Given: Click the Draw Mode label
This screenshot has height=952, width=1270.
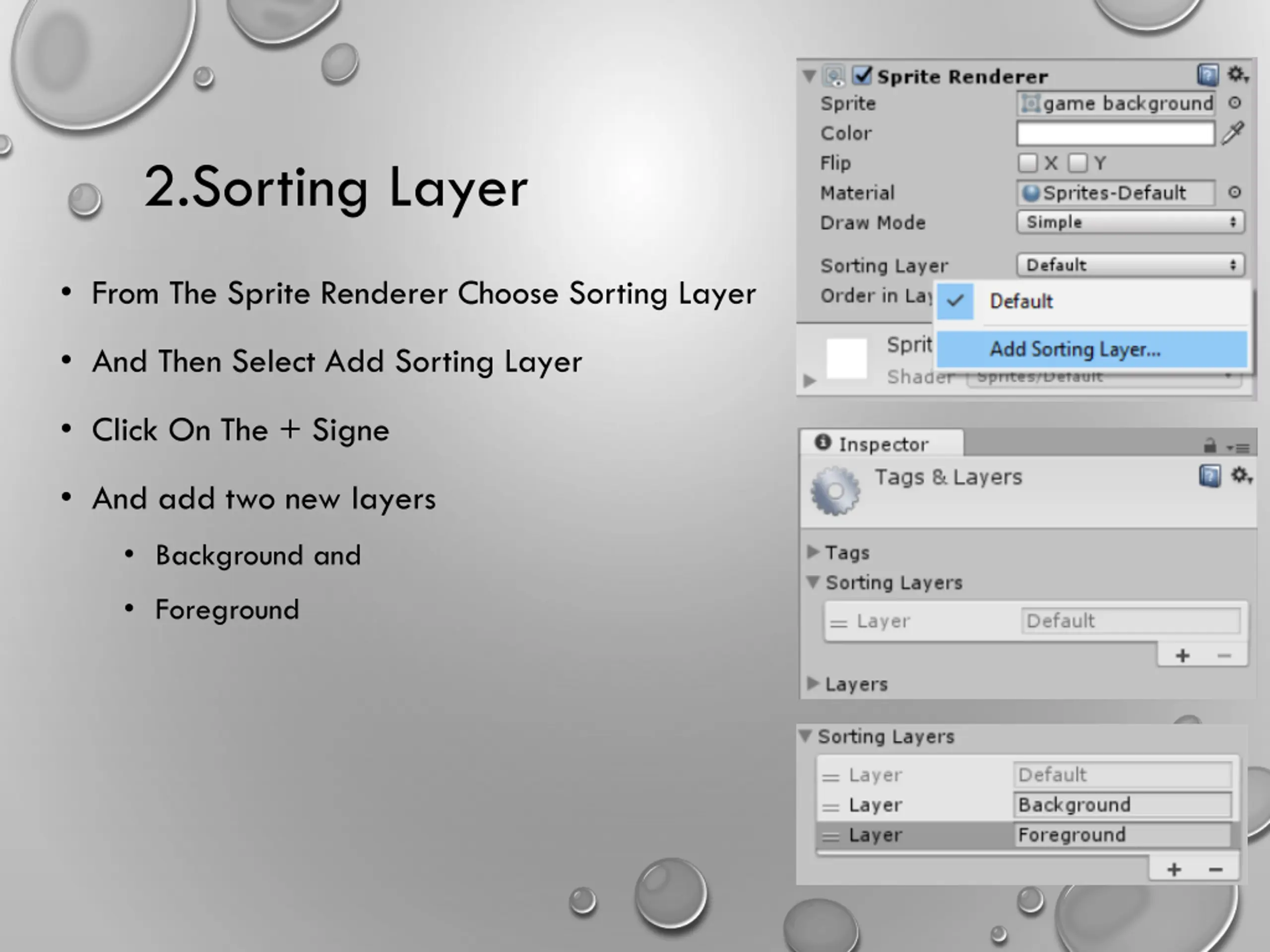Looking at the screenshot, I should coord(873,223).
